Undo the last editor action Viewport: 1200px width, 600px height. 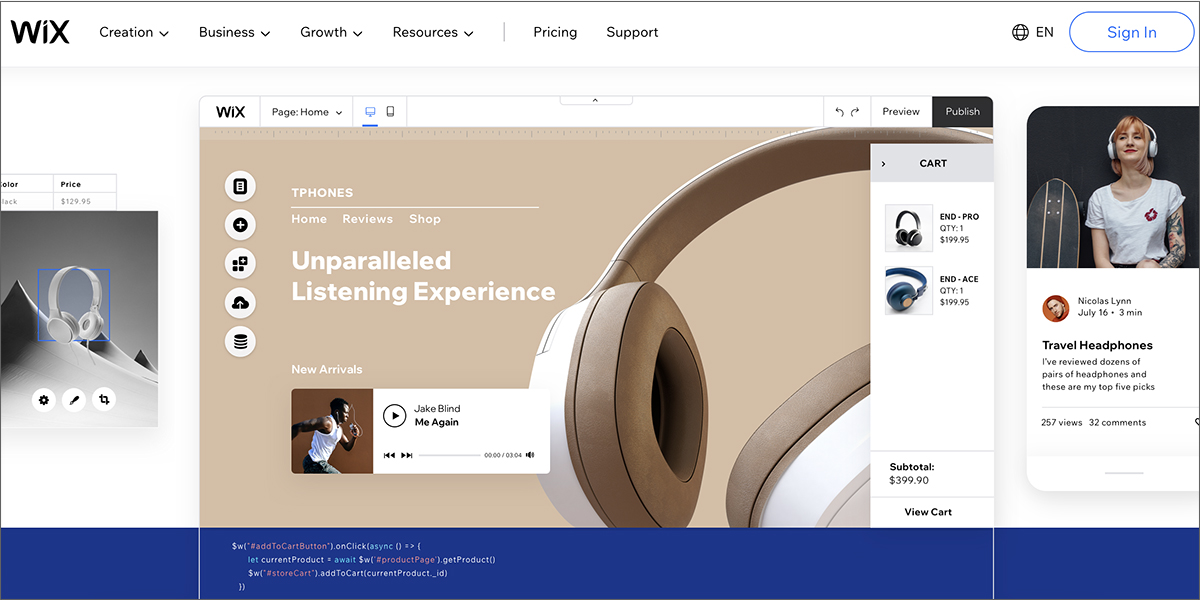(840, 112)
